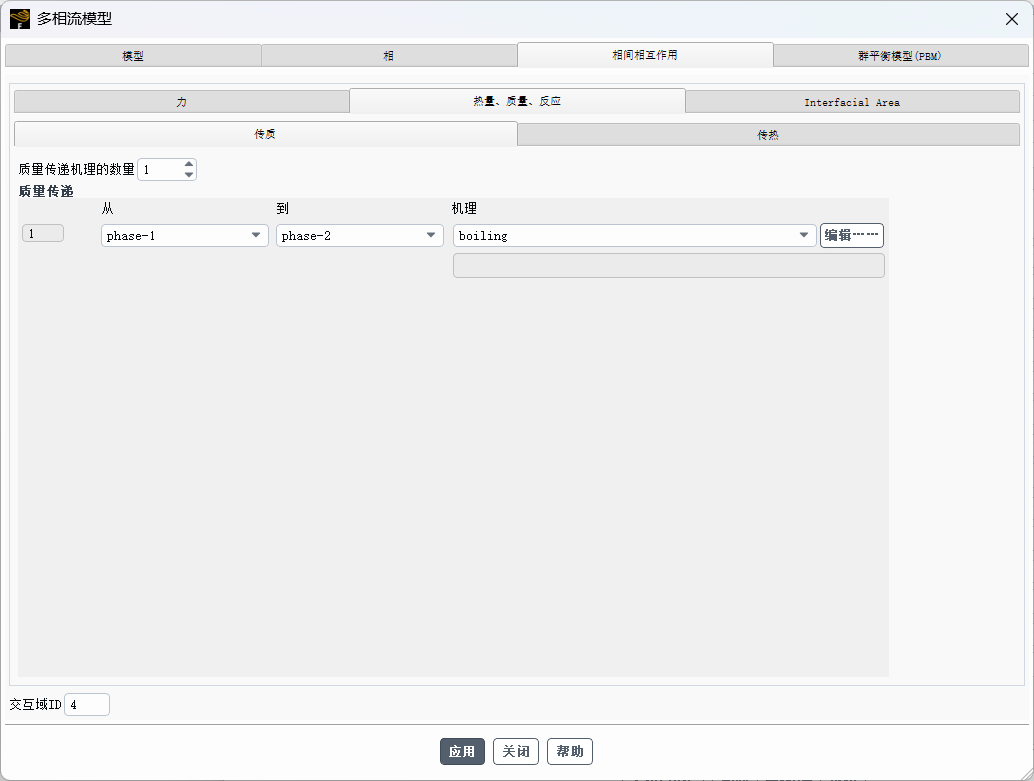The height and width of the screenshot is (781, 1034).
Task: Open help with the 帮助 button
Action: pos(570,752)
